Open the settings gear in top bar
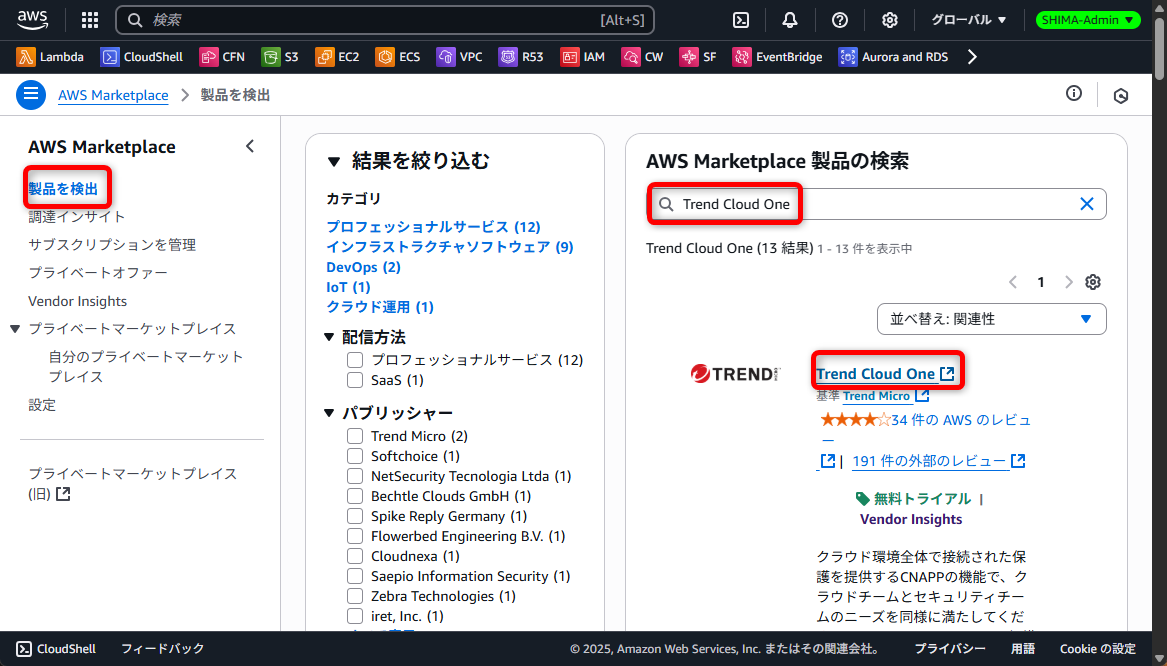The height and width of the screenshot is (666, 1167). click(889, 20)
